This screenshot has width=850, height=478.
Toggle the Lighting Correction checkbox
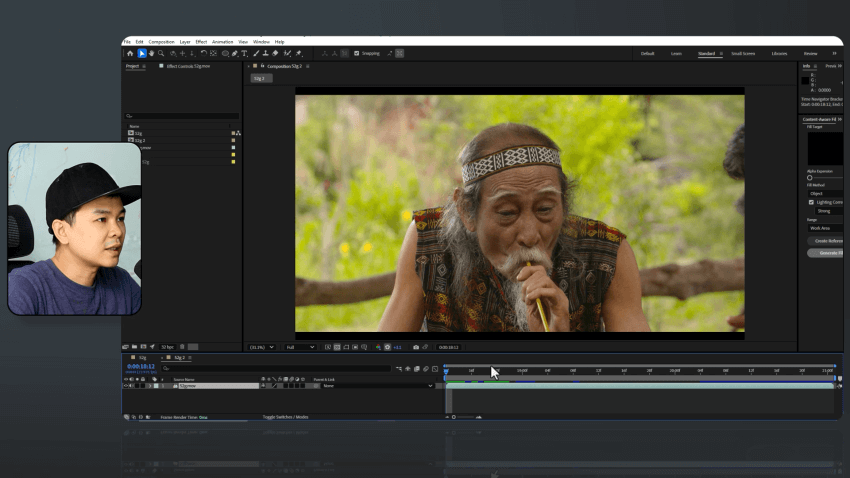(812, 202)
